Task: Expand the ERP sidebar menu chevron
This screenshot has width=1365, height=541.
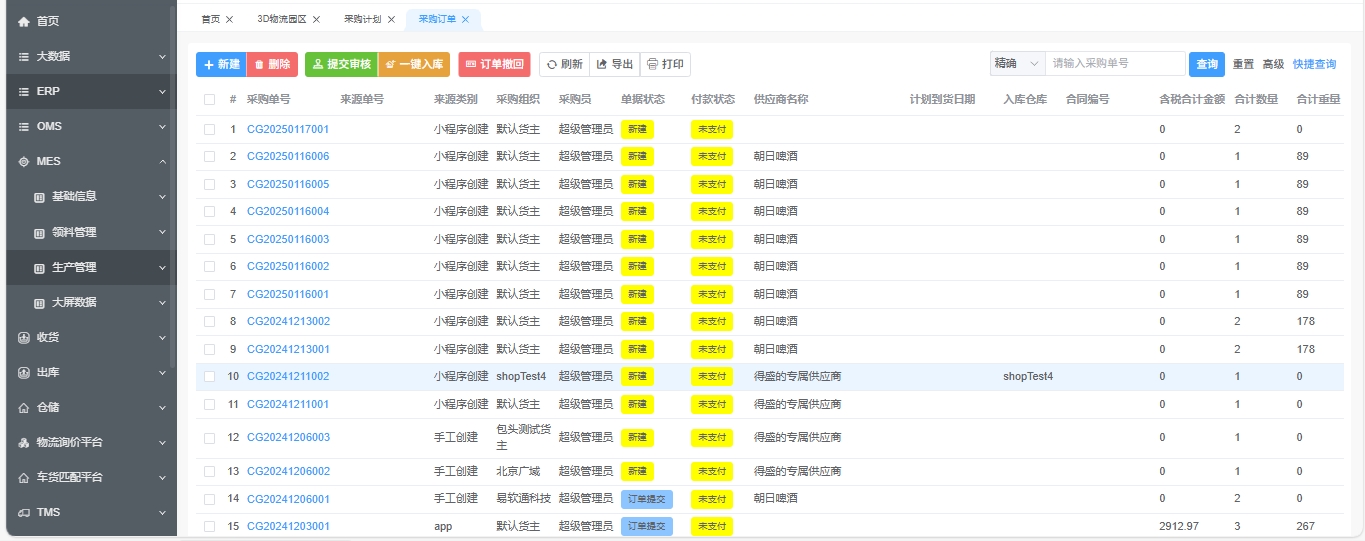Action: click(162, 91)
